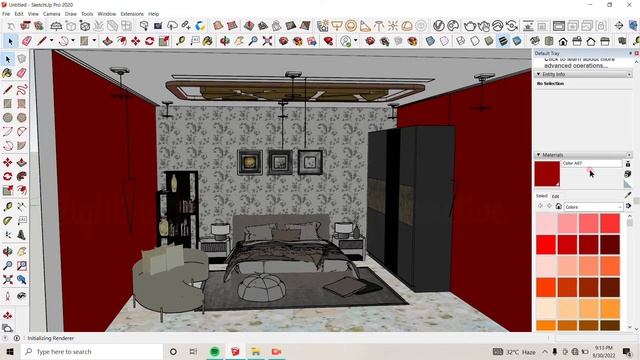Click the Windows Start button

(x=9, y=351)
